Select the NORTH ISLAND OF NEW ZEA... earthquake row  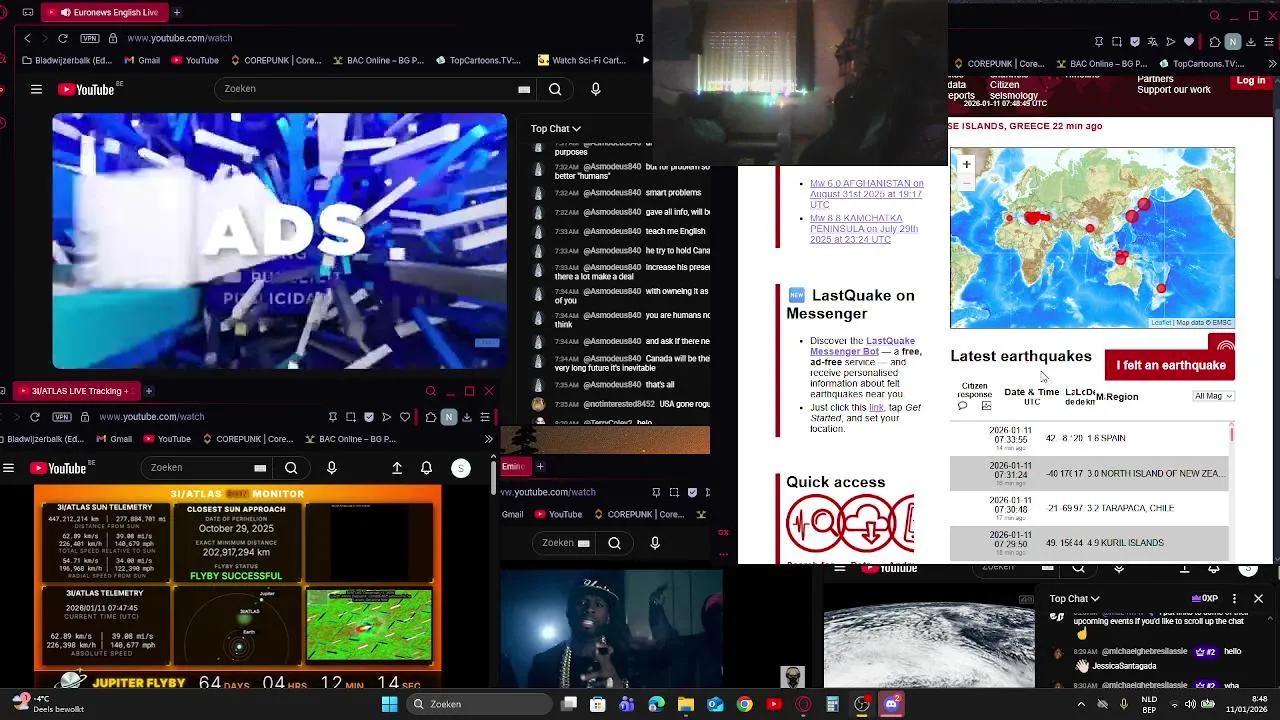coord(1089,473)
